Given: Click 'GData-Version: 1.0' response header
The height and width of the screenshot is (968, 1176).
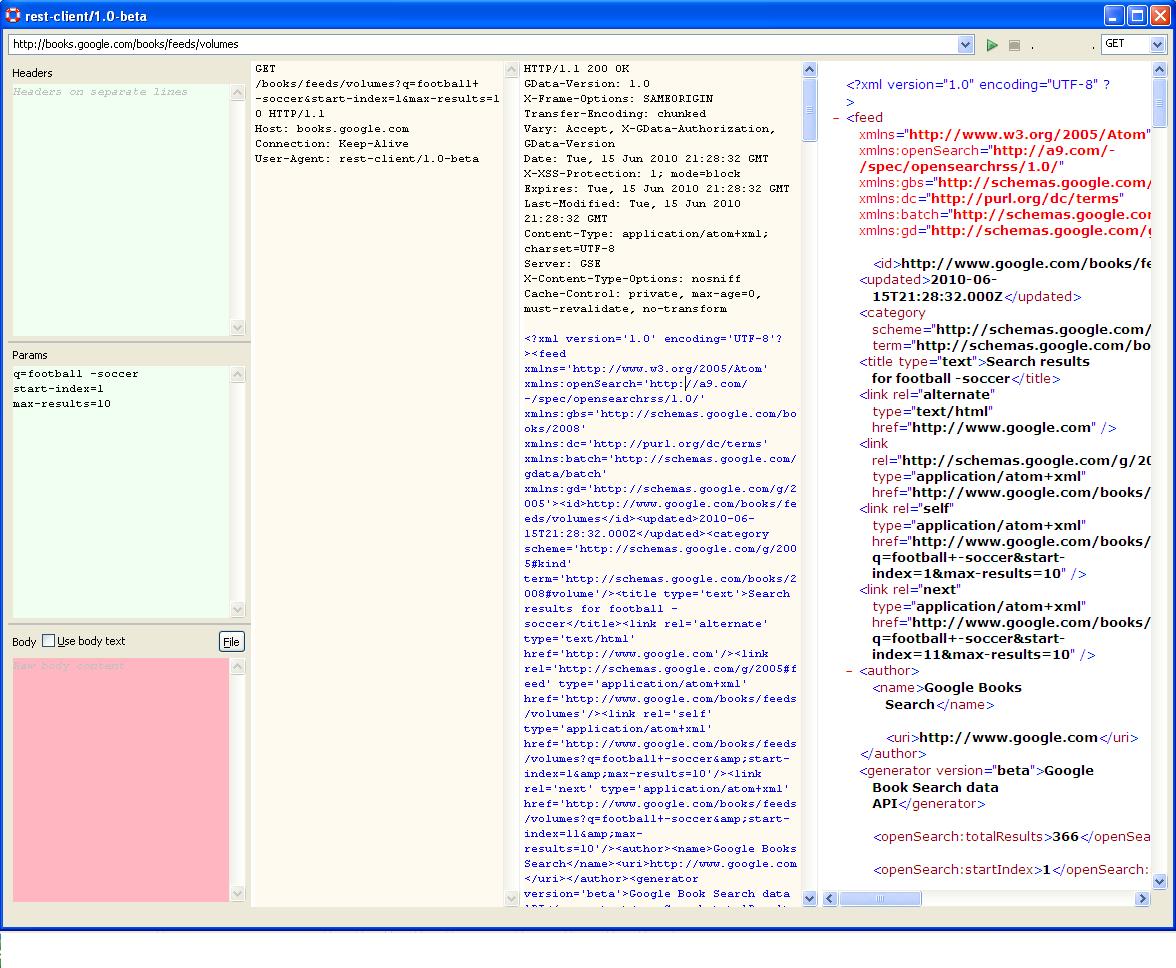Looking at the screenshot, I should [586, 83].
